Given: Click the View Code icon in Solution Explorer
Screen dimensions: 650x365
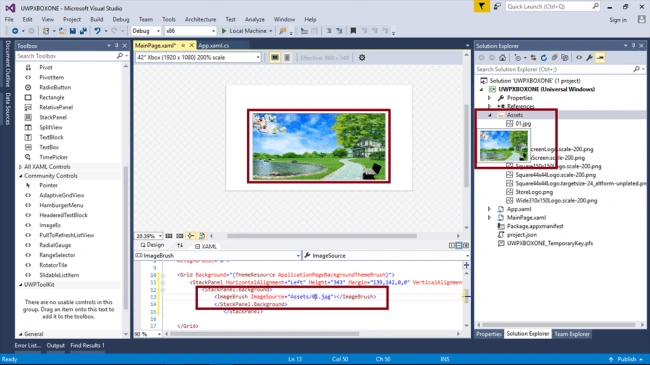Looking at the screenshot, I should pyautogui.click(x=579, y=58).
